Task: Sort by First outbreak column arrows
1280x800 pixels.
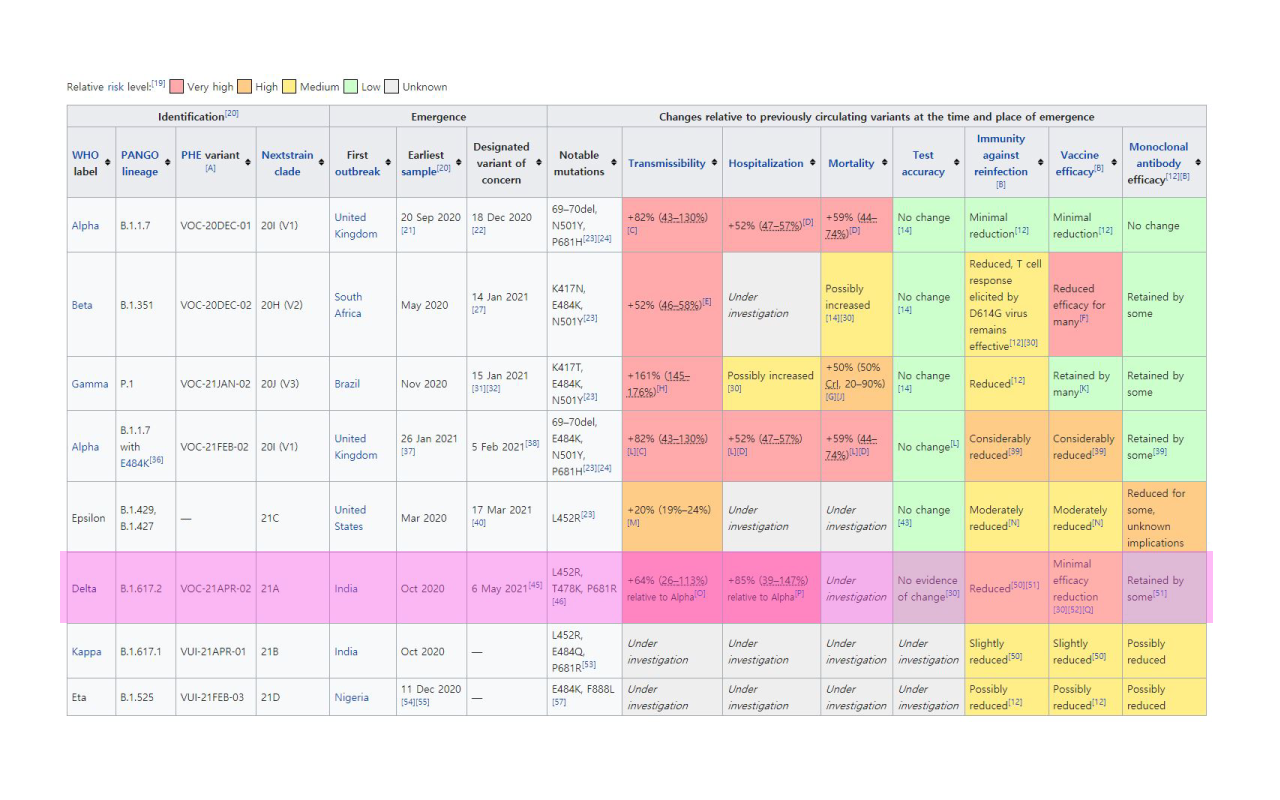Action: 388,163
